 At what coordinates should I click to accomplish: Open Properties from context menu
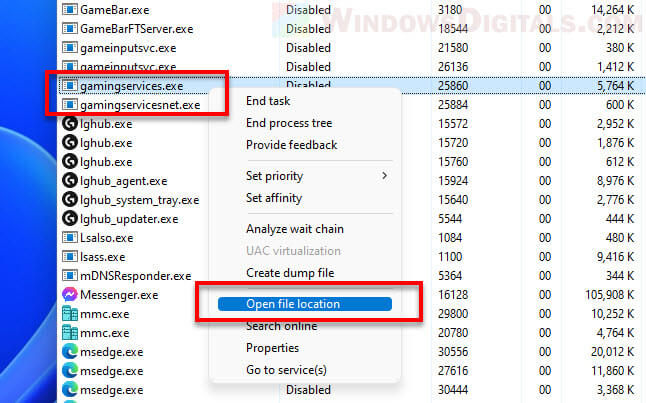[272, 348]
